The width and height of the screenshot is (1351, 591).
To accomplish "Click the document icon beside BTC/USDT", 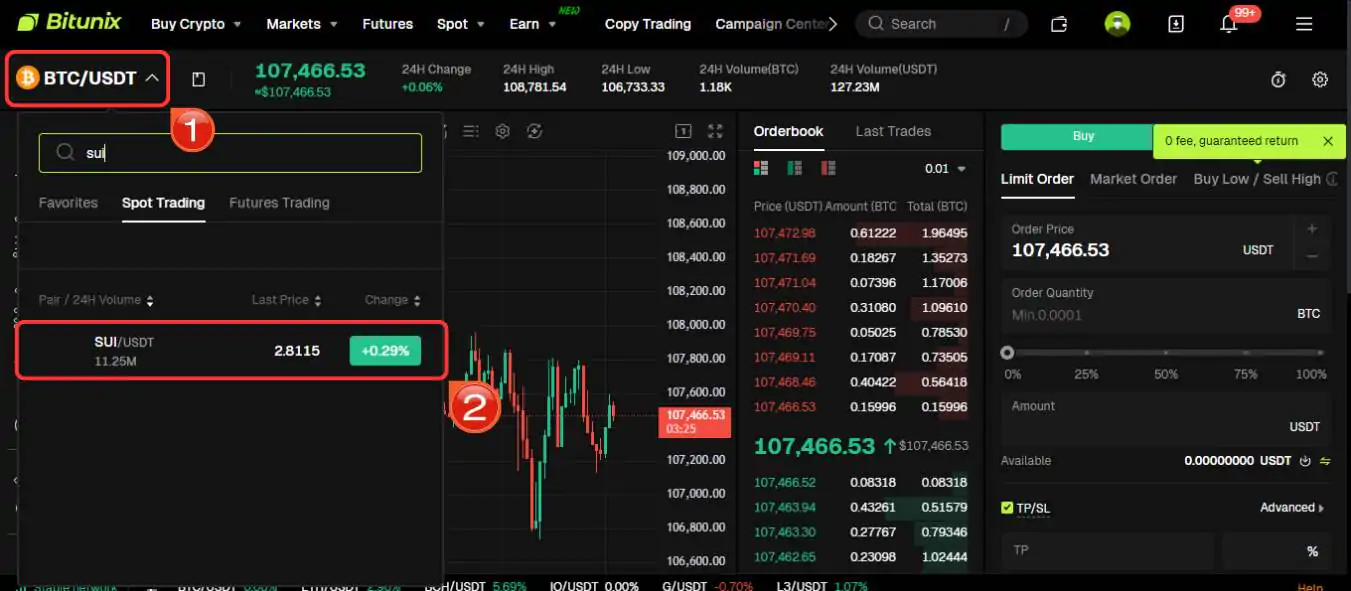I will tap(198, 79).
